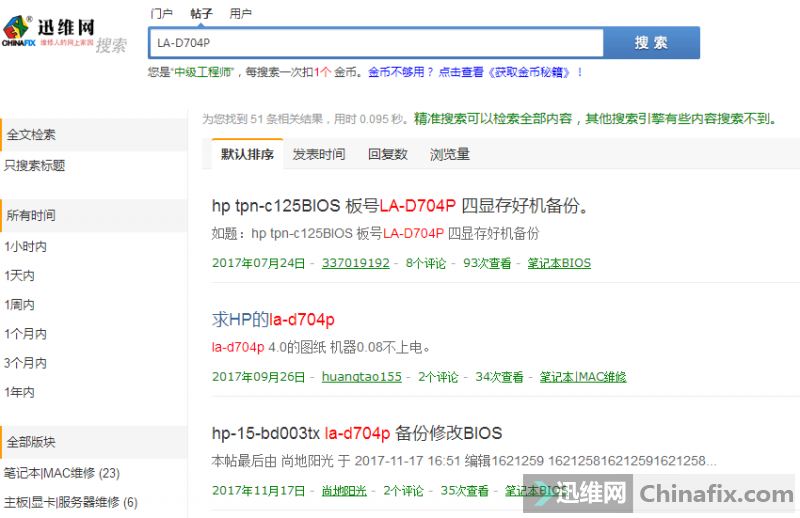Filter results to 1个月内
This screenshot has height=518, width=800.
[26, 334]
